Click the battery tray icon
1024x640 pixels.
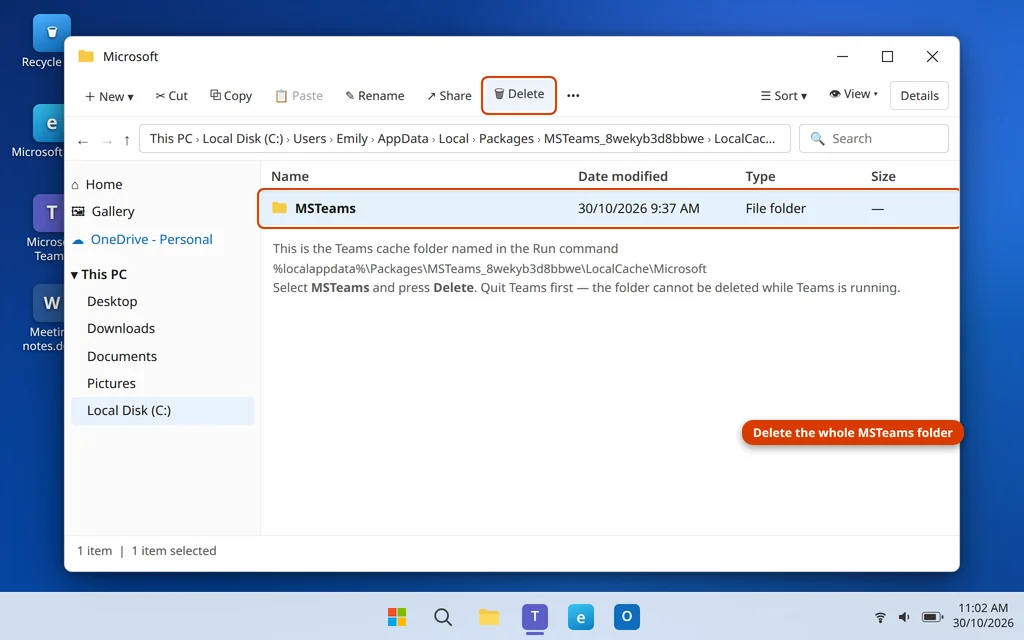click(x=933, y=617)
